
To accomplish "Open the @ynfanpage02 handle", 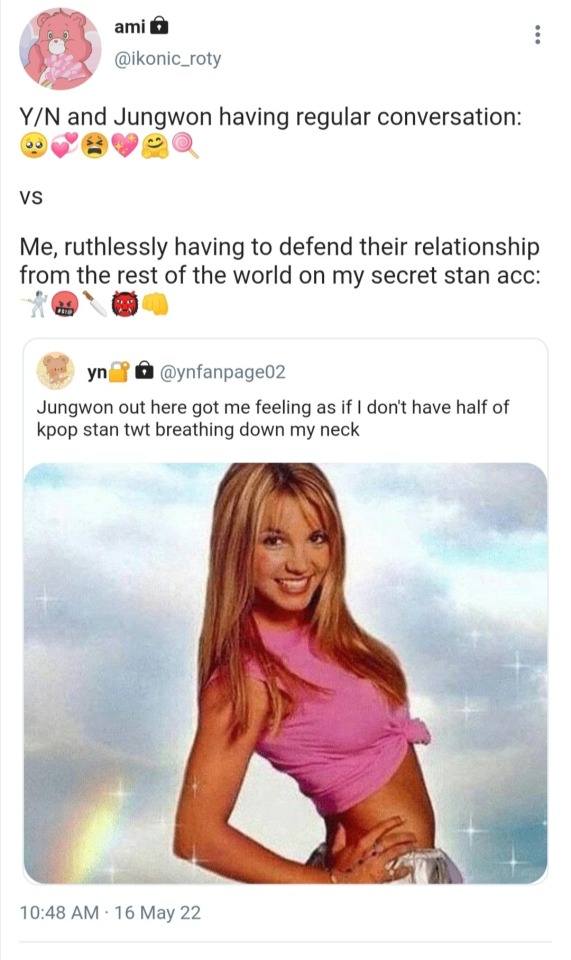I will pos(222,372).
